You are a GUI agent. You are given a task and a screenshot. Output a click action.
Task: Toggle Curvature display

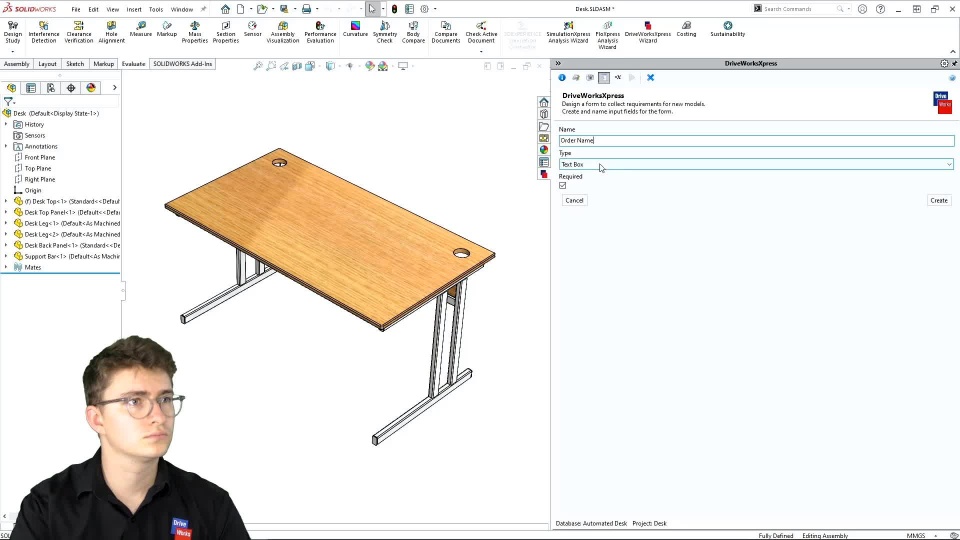355,29
